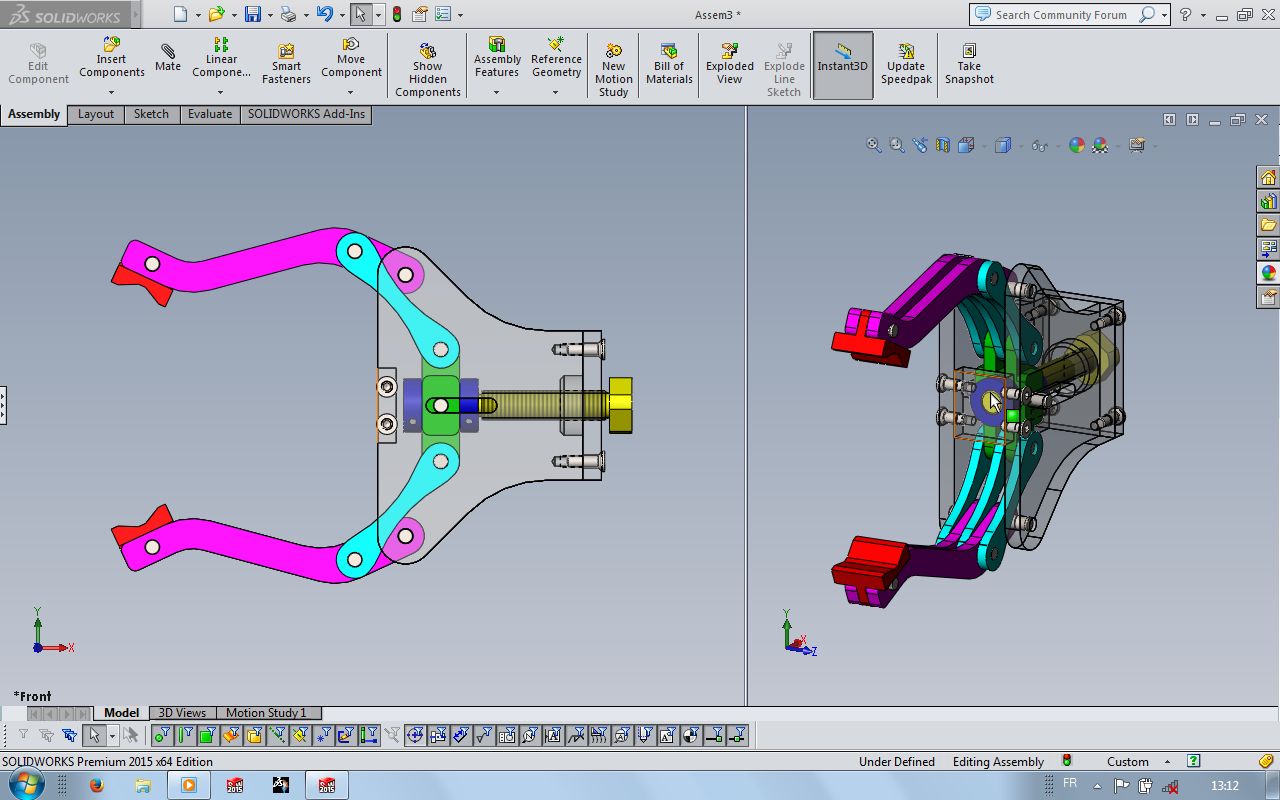Expand the Assembly Features dropdown arrow
This screenshot has width=1280, height=800.
click(497, 92)
